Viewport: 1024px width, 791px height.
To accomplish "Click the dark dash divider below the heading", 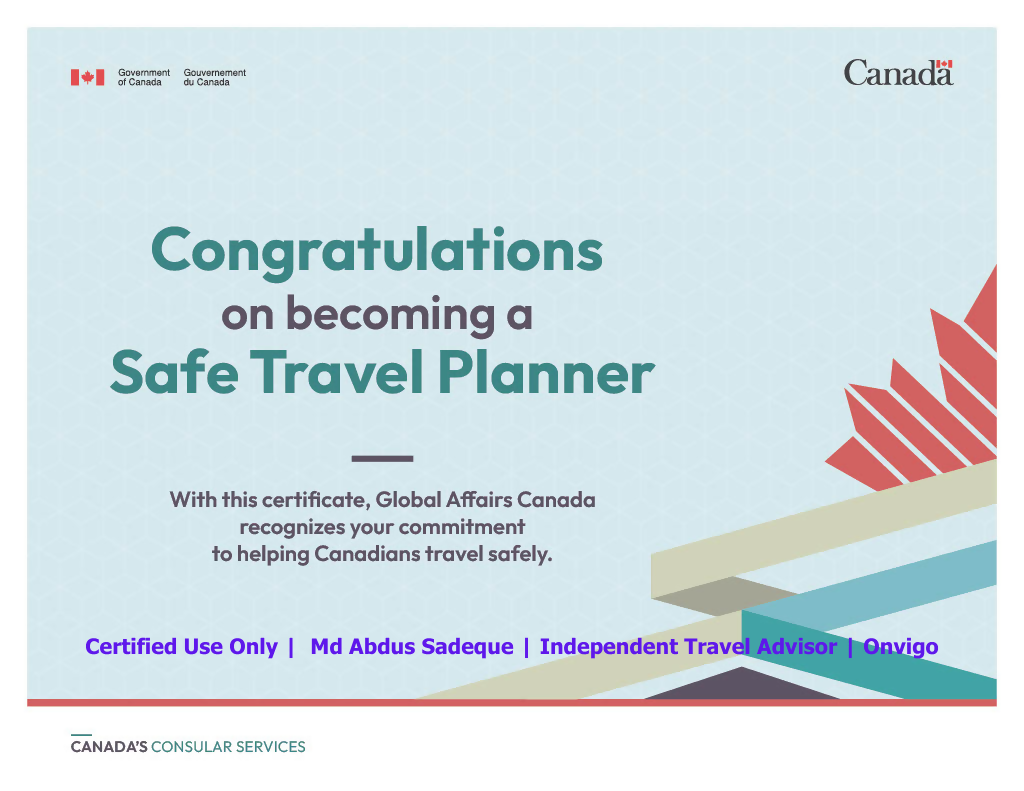I will 382,458.
